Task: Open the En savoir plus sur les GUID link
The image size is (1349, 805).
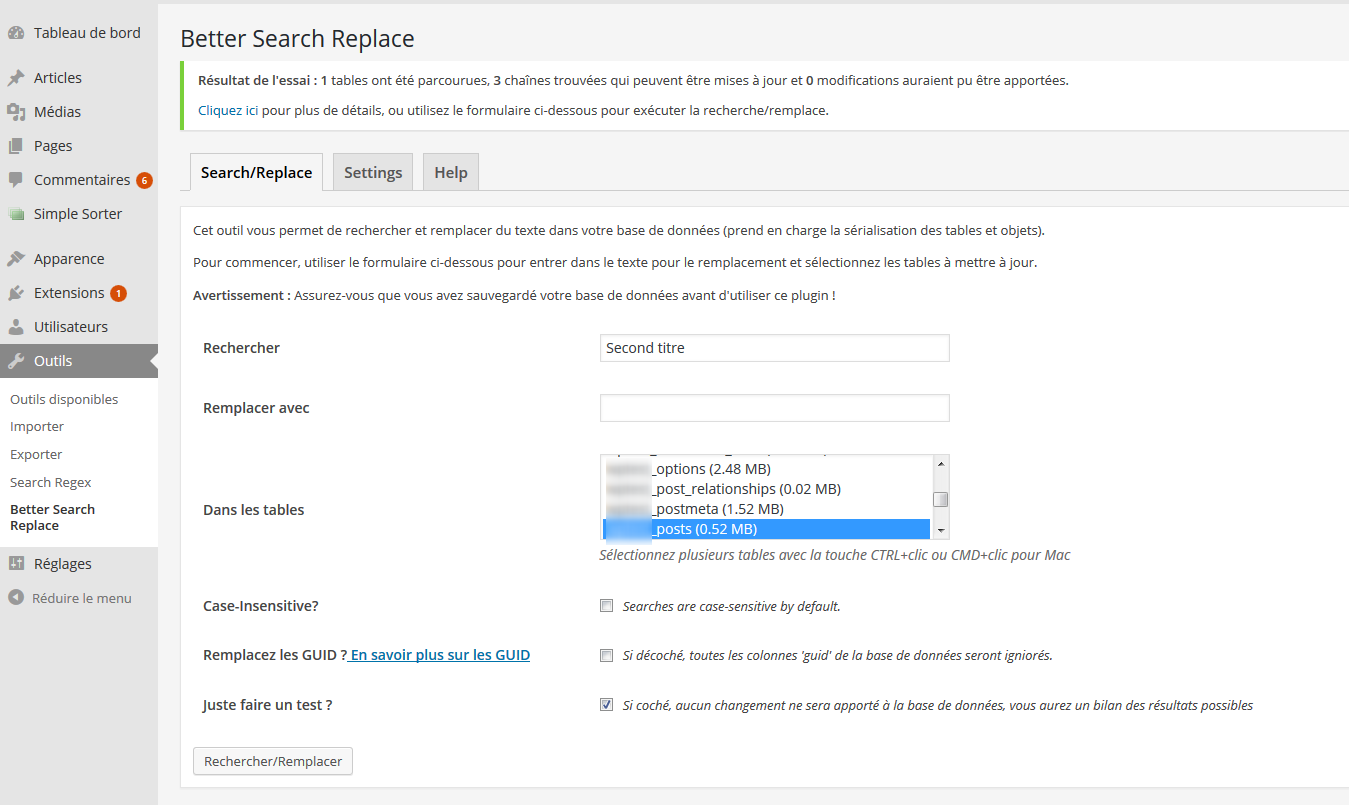Action: pyautogui.click(x=440, y=655)
